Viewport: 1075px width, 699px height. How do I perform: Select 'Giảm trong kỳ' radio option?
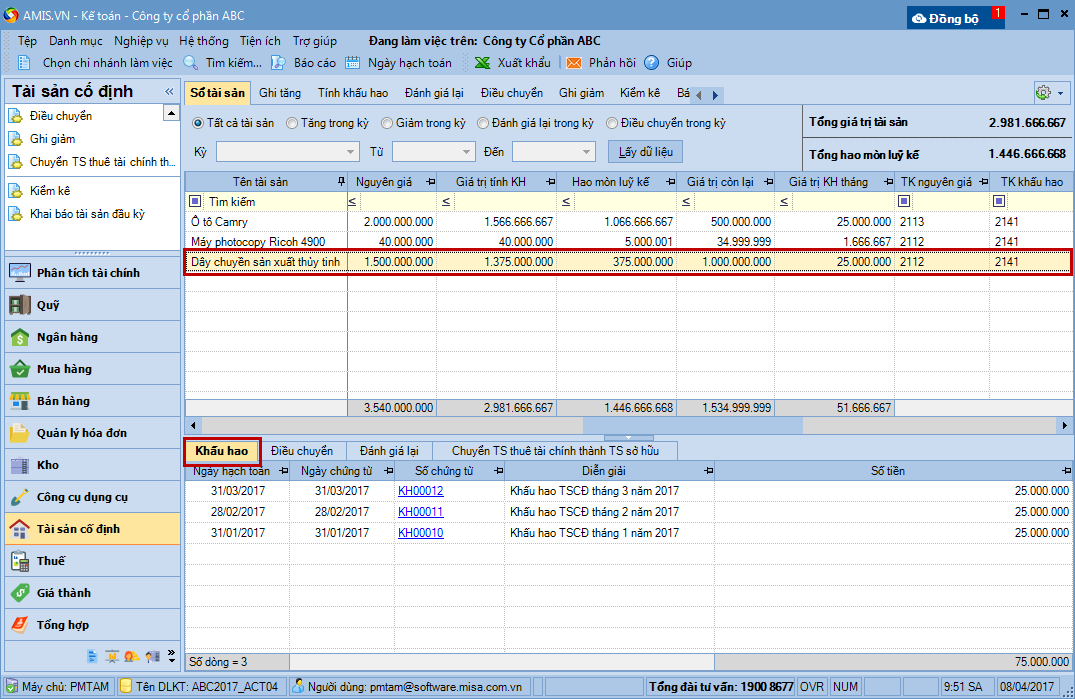(x=387, y=123)
